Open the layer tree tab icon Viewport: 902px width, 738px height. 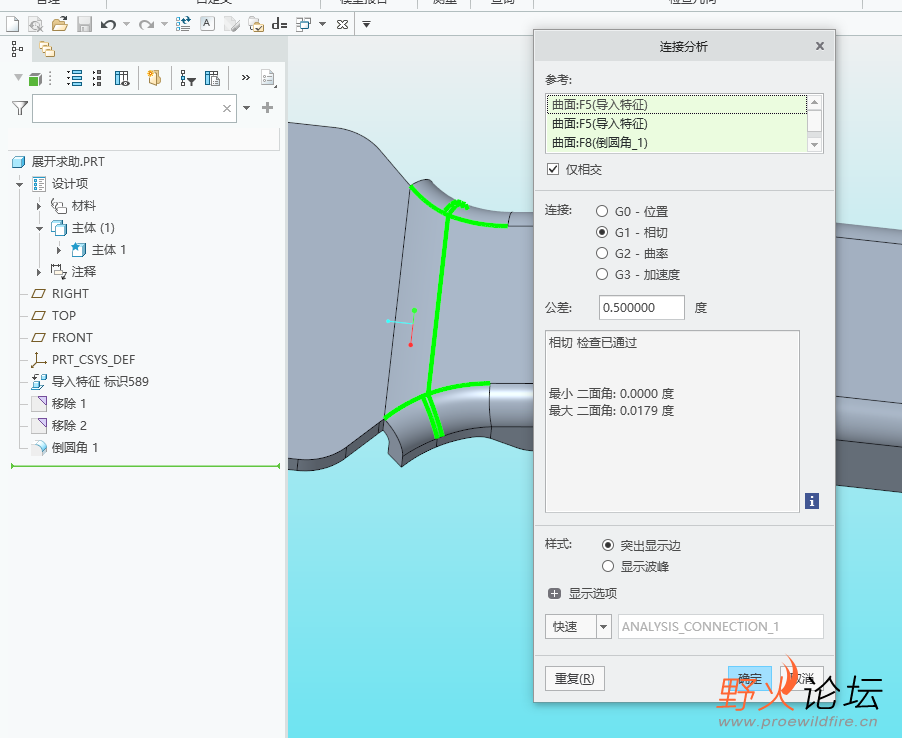click(x=47, y=48)
